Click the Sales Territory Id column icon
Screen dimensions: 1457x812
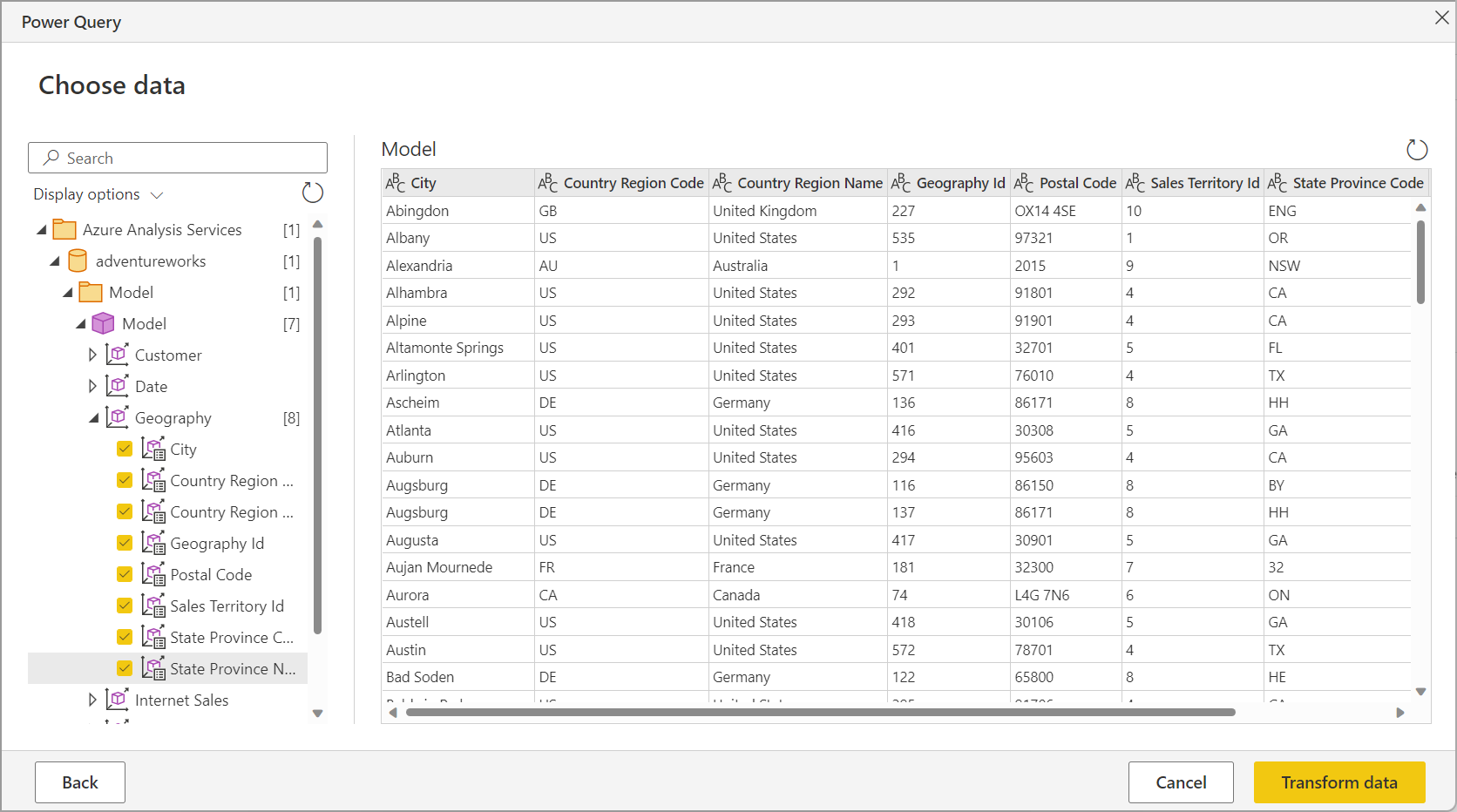click(153, 606)
